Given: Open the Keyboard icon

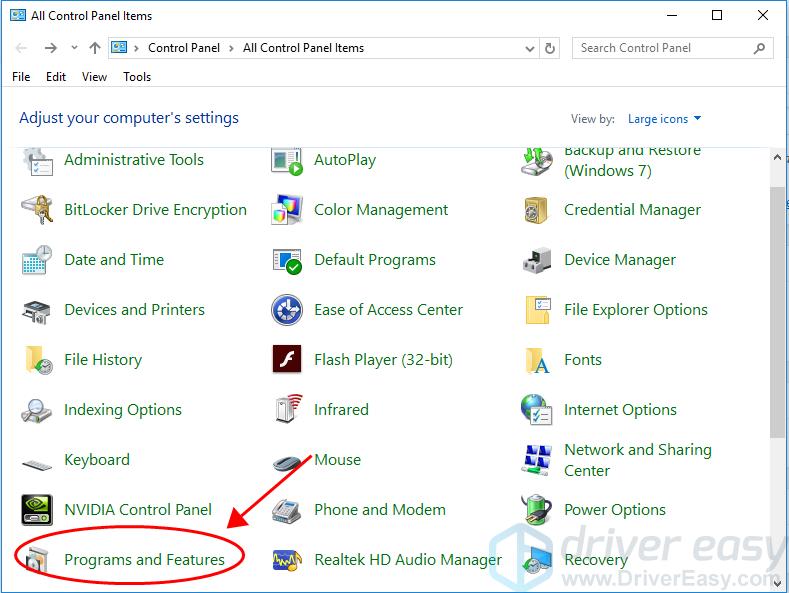Looking at the screenshot, I should (x=37, y=465).
